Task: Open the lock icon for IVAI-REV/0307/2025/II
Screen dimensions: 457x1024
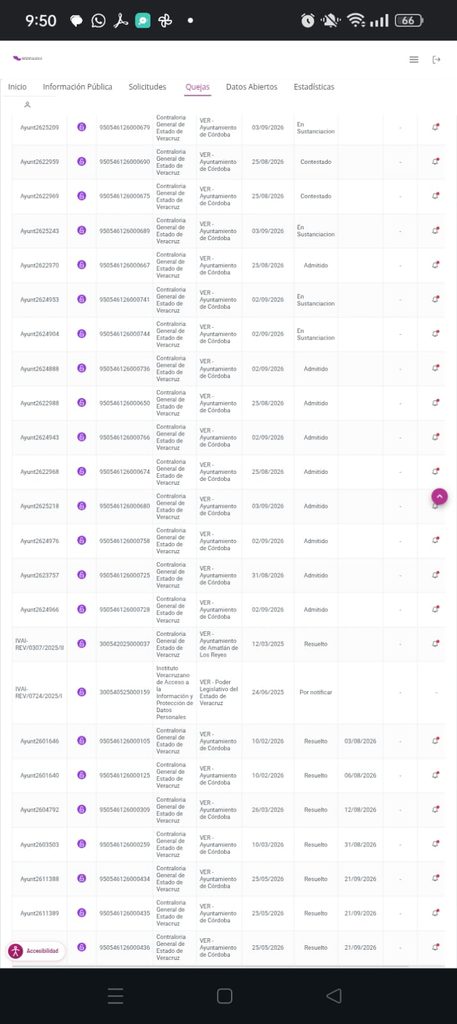Action: [x=82, y=644]
